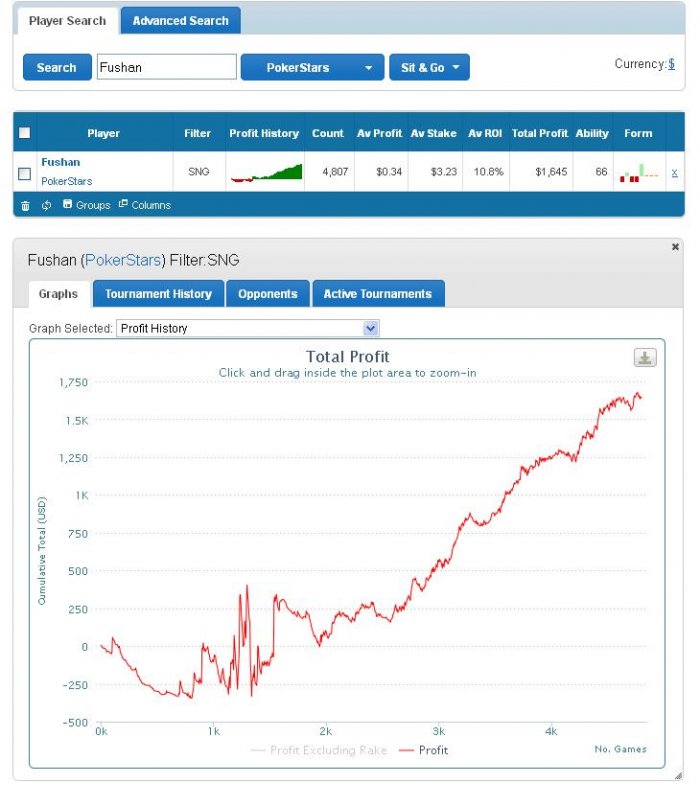Open the Groups save icon
The width and height of the screenshot is (700, 806).
(67, 204)
